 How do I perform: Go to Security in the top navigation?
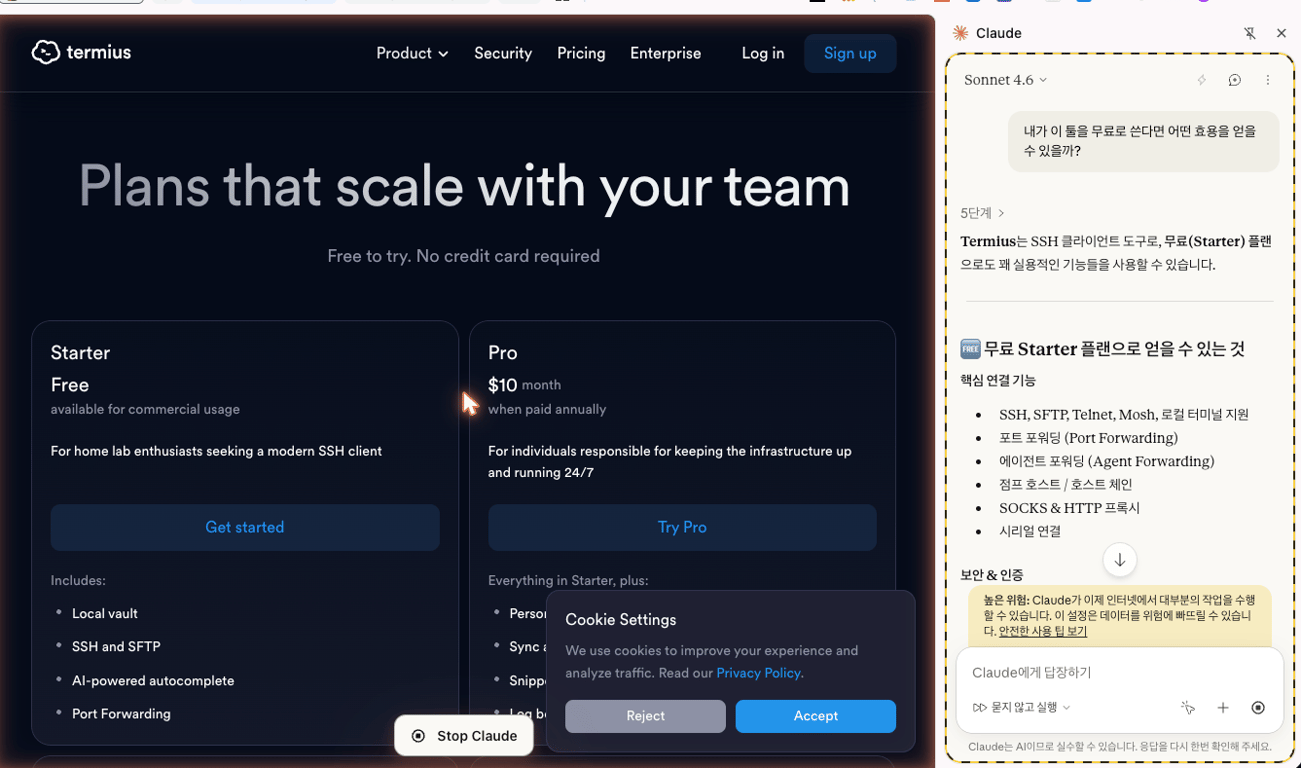click(503, 53)
